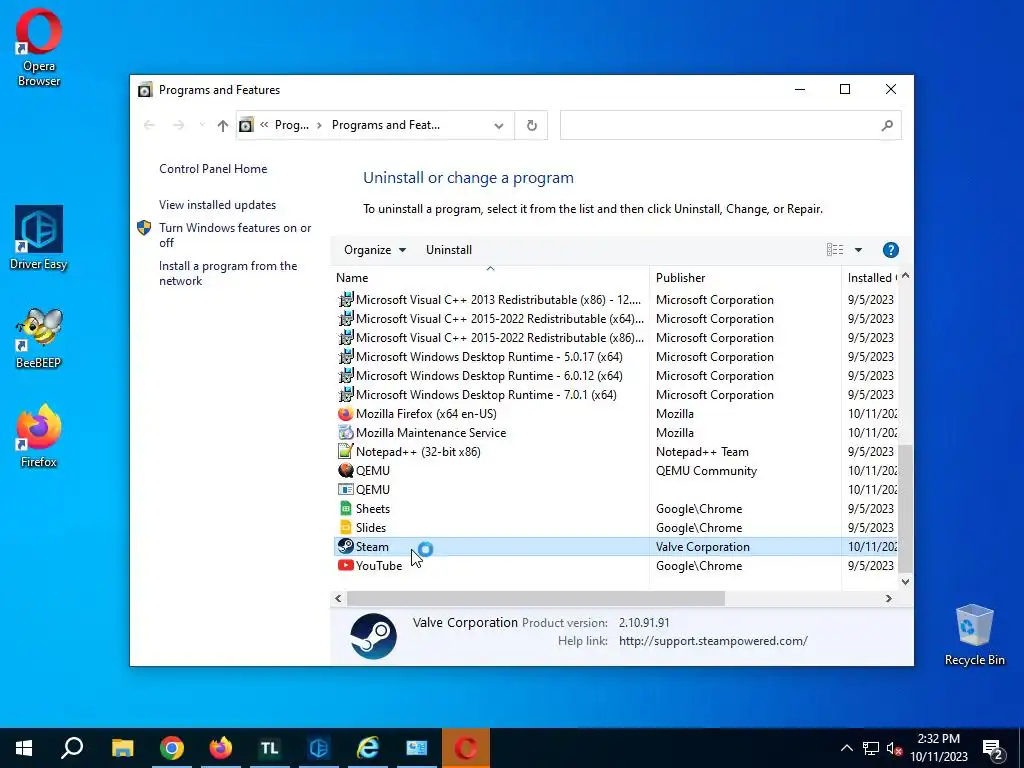Viewport: 1024px width, 768px height.
Task: Click the Mozilla Maintenance Service icon
Action: pos(345,433)
